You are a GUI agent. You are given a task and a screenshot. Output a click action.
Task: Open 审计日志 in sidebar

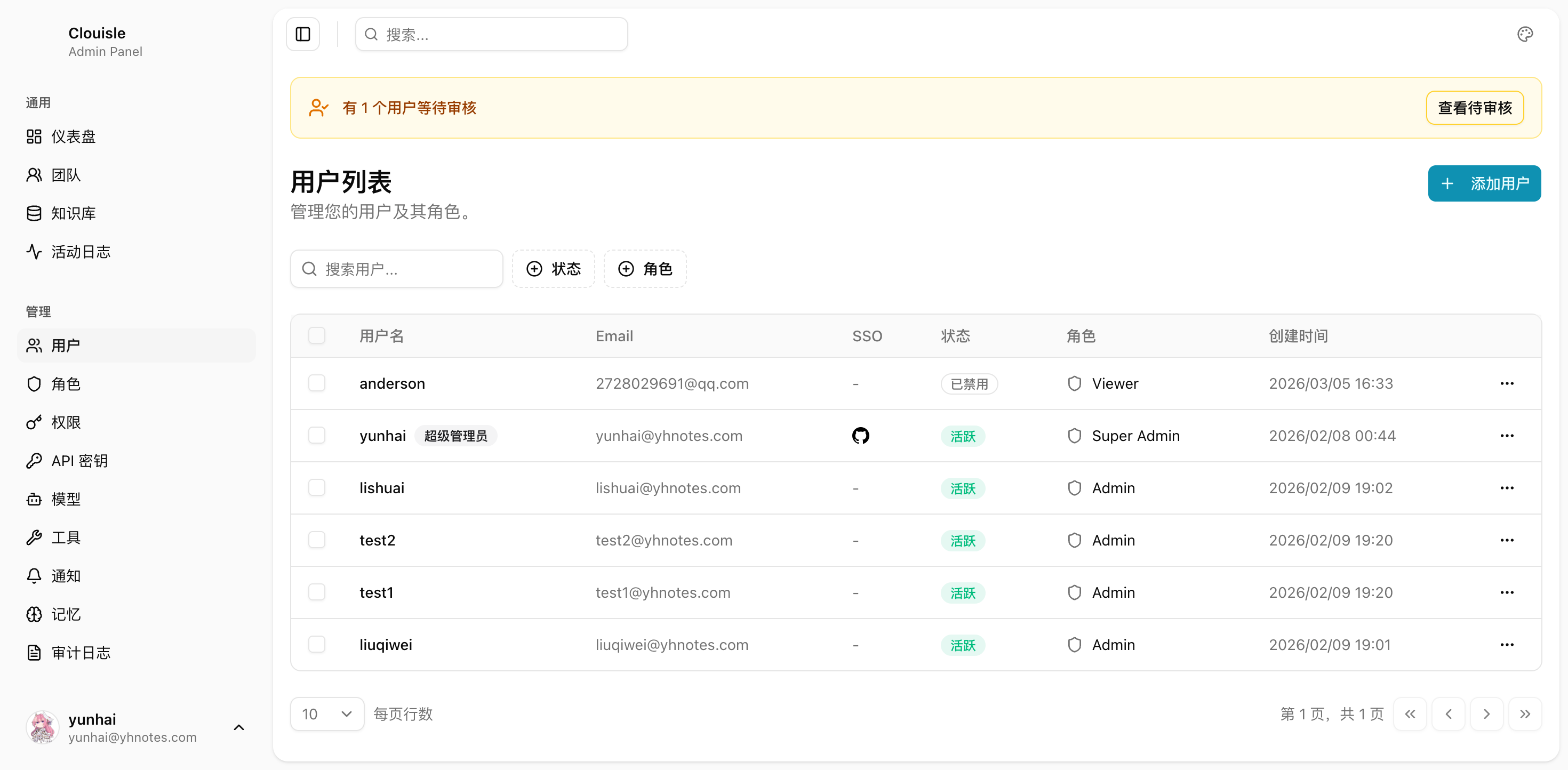[x=81, y=653]
